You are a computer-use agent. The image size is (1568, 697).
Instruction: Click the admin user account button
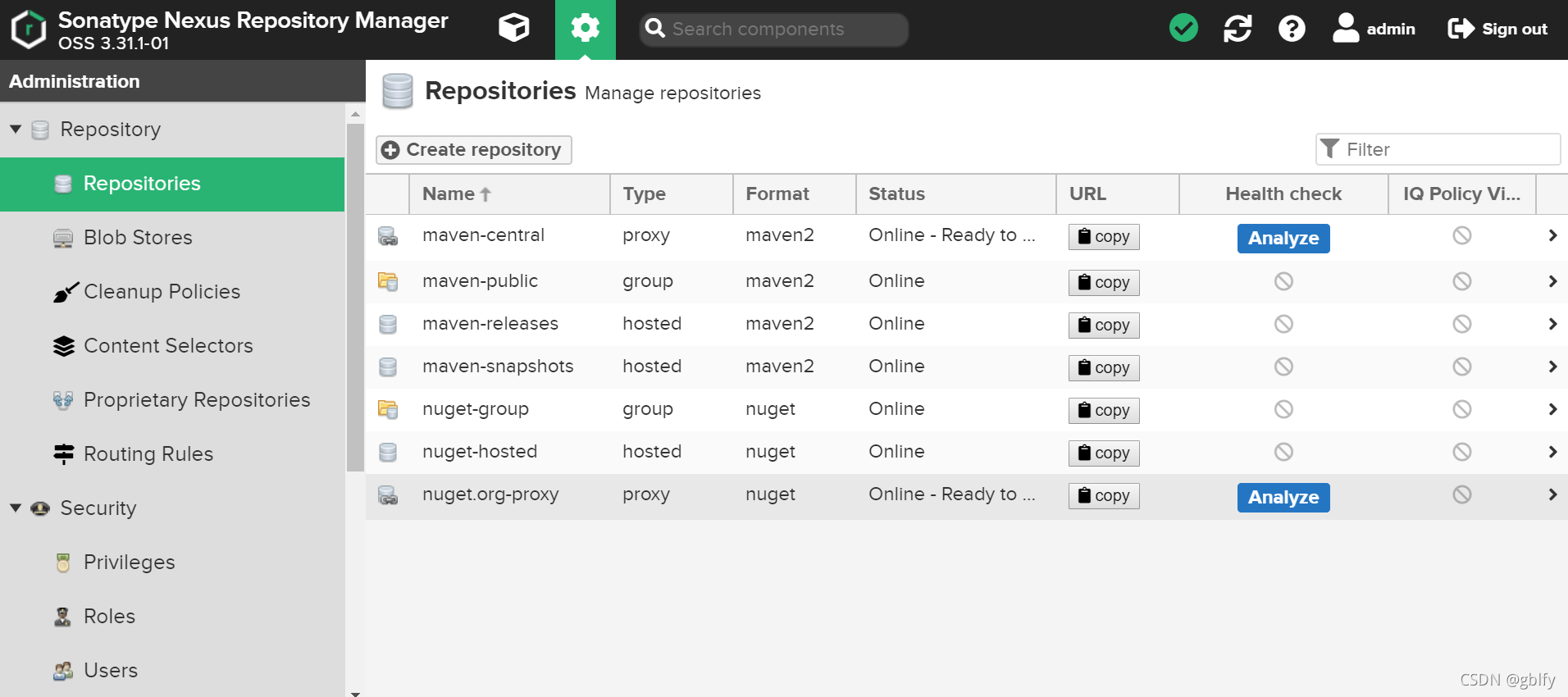[x=1374, y=29]
